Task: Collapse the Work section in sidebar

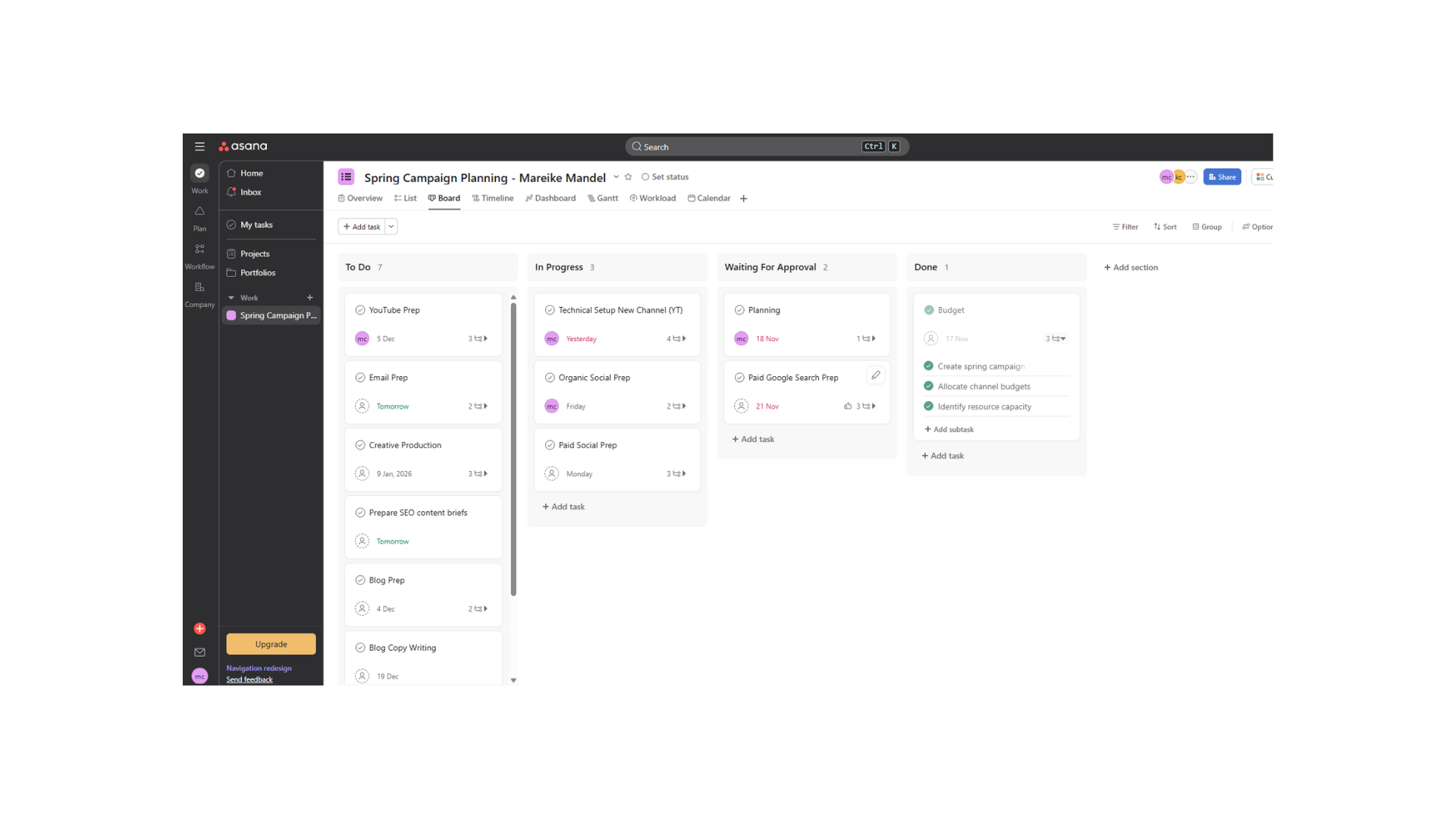Action: [231, 298]
